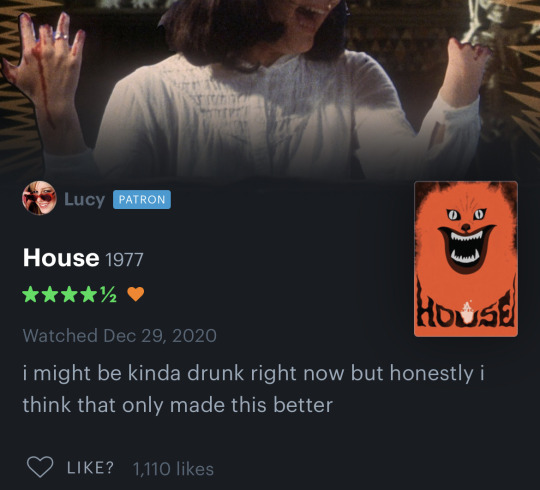The image size is (540, 490).
Task: Tap the cat face on the poster
Action: click(x=466, y=238)
